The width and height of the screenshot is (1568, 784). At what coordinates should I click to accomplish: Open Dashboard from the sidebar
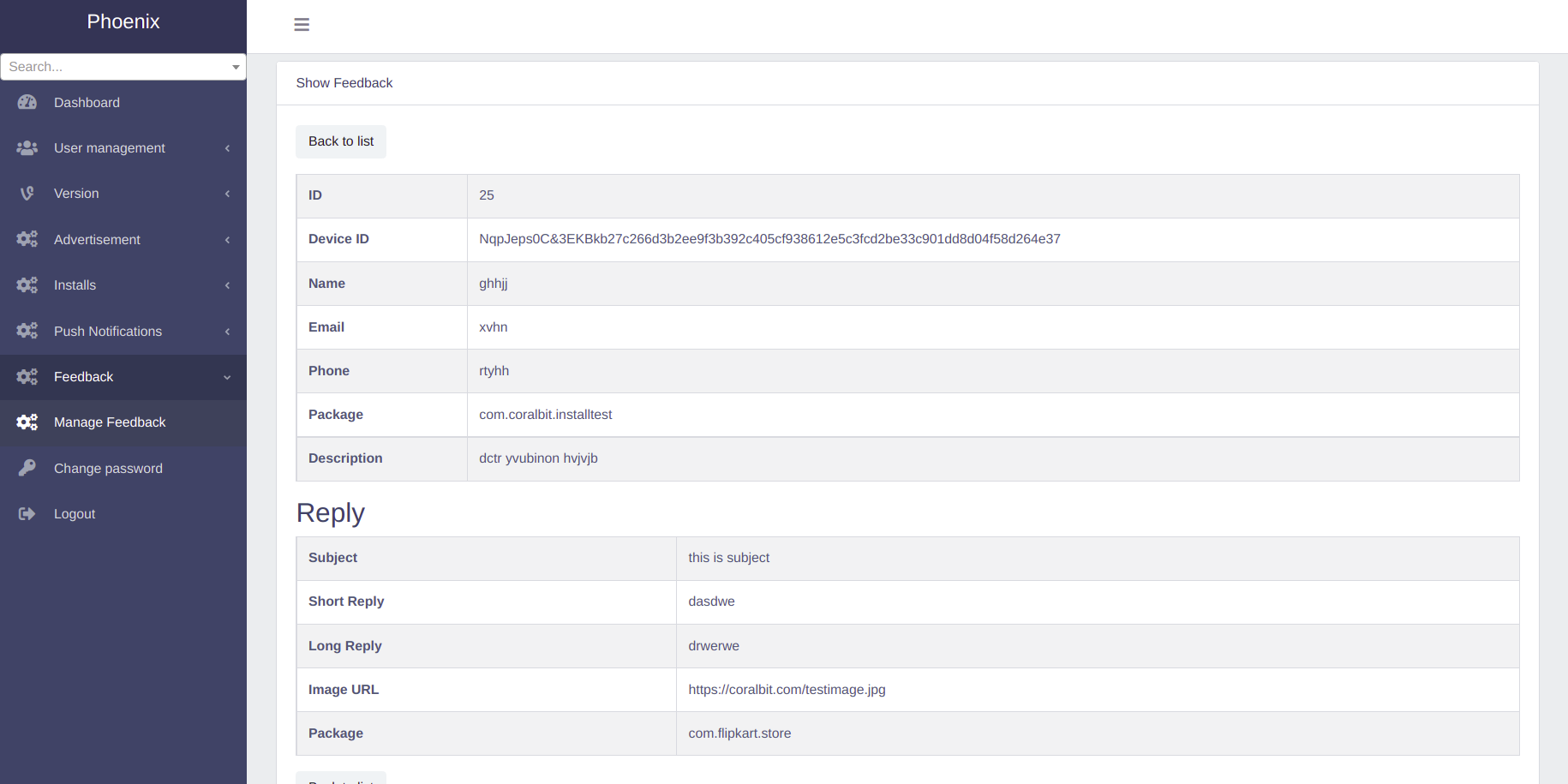(x=123, y=103)
